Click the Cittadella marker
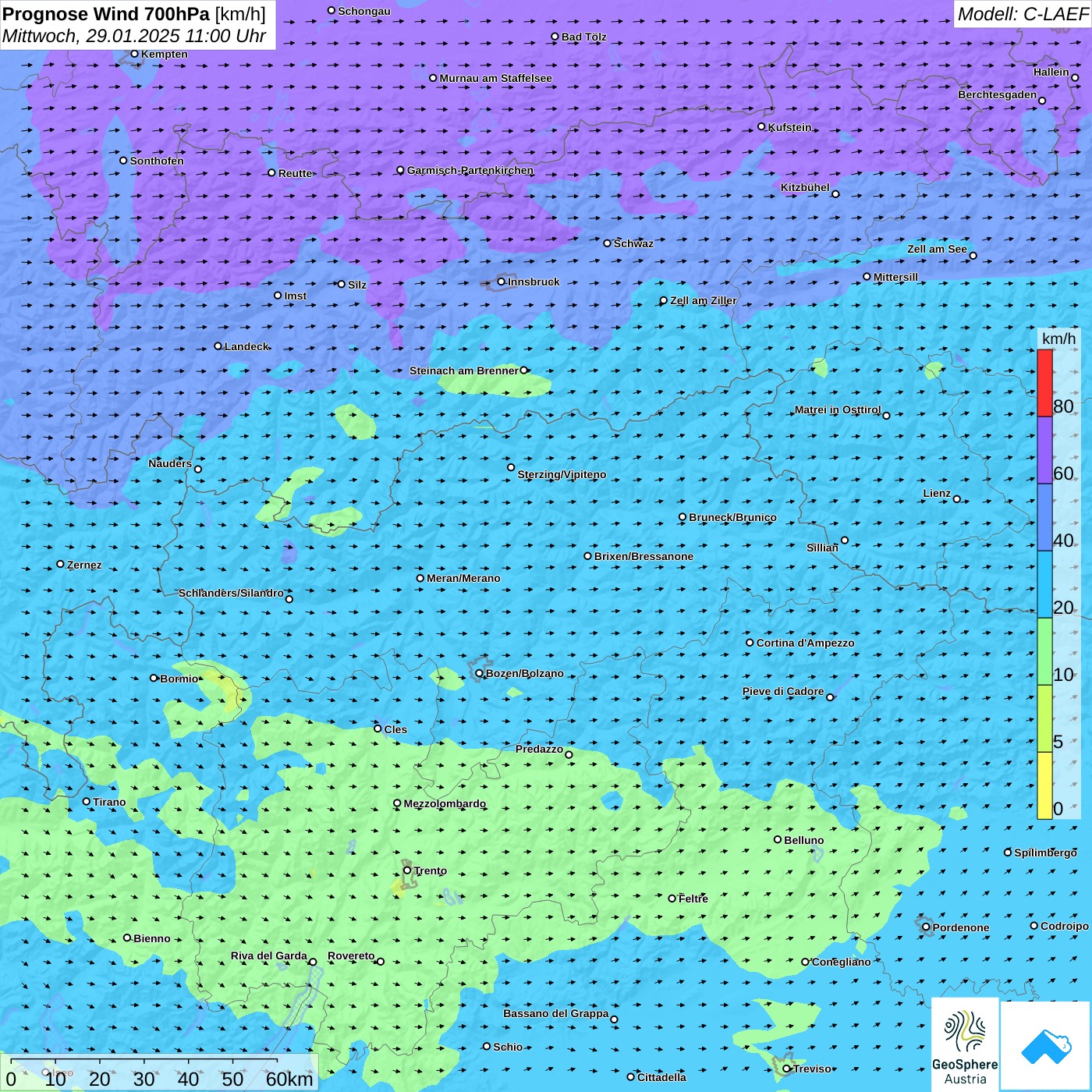Image resolution: width=1092 pixels, height=1092 pixels. [x=631, y=1077]
